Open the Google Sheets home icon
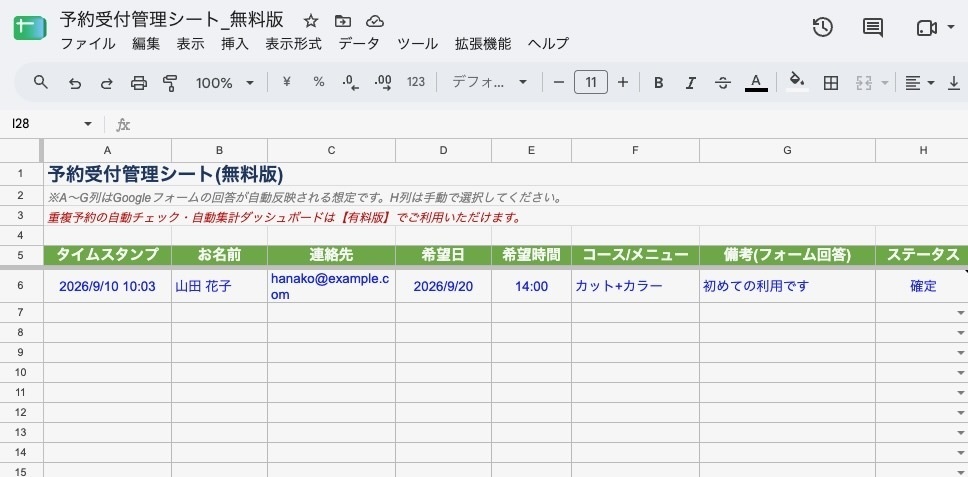968x477 pixels. [30, 28]
